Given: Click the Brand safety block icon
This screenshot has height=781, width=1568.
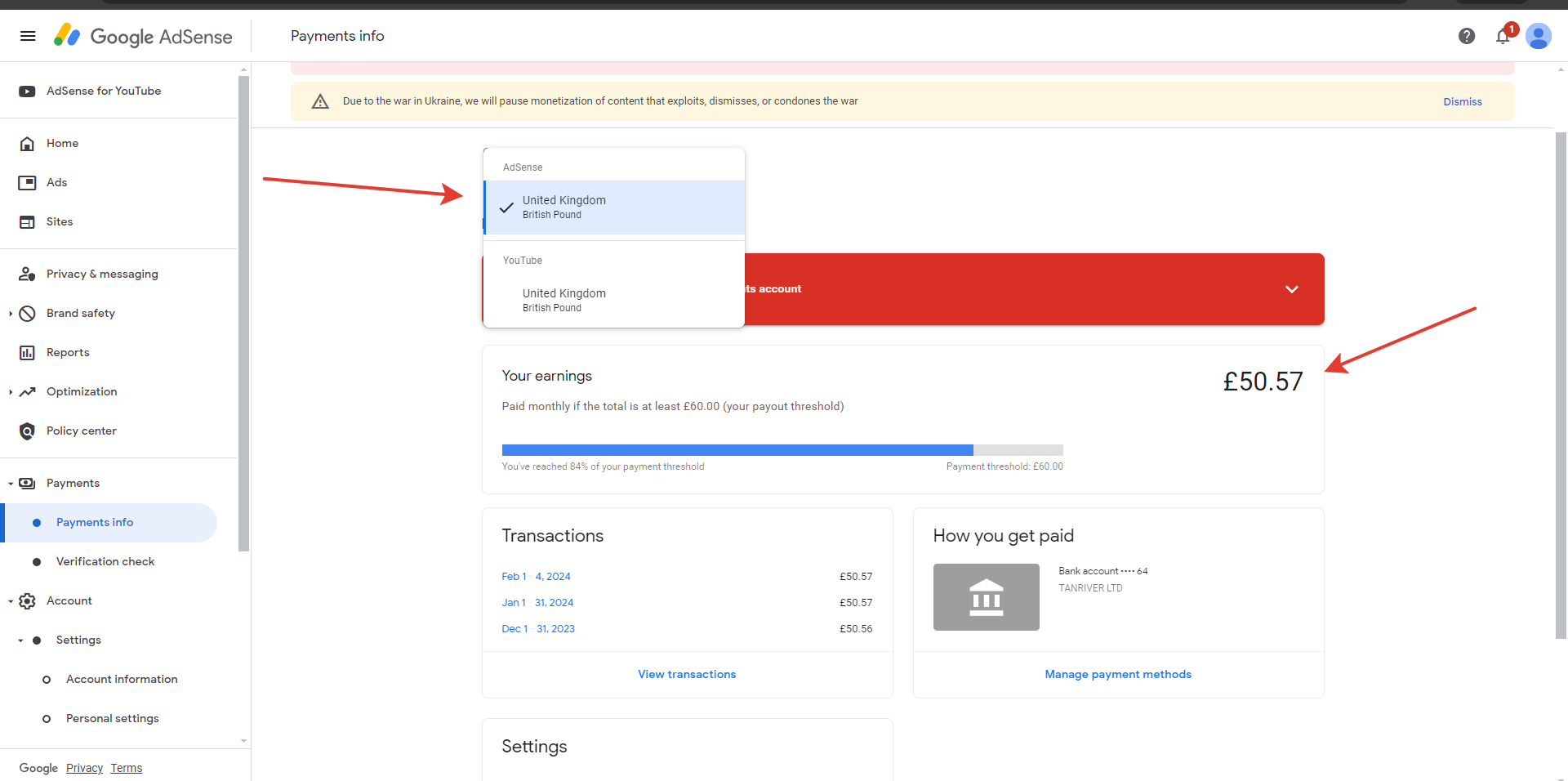Looking at the screenshot, I should [x=27, y=314].
